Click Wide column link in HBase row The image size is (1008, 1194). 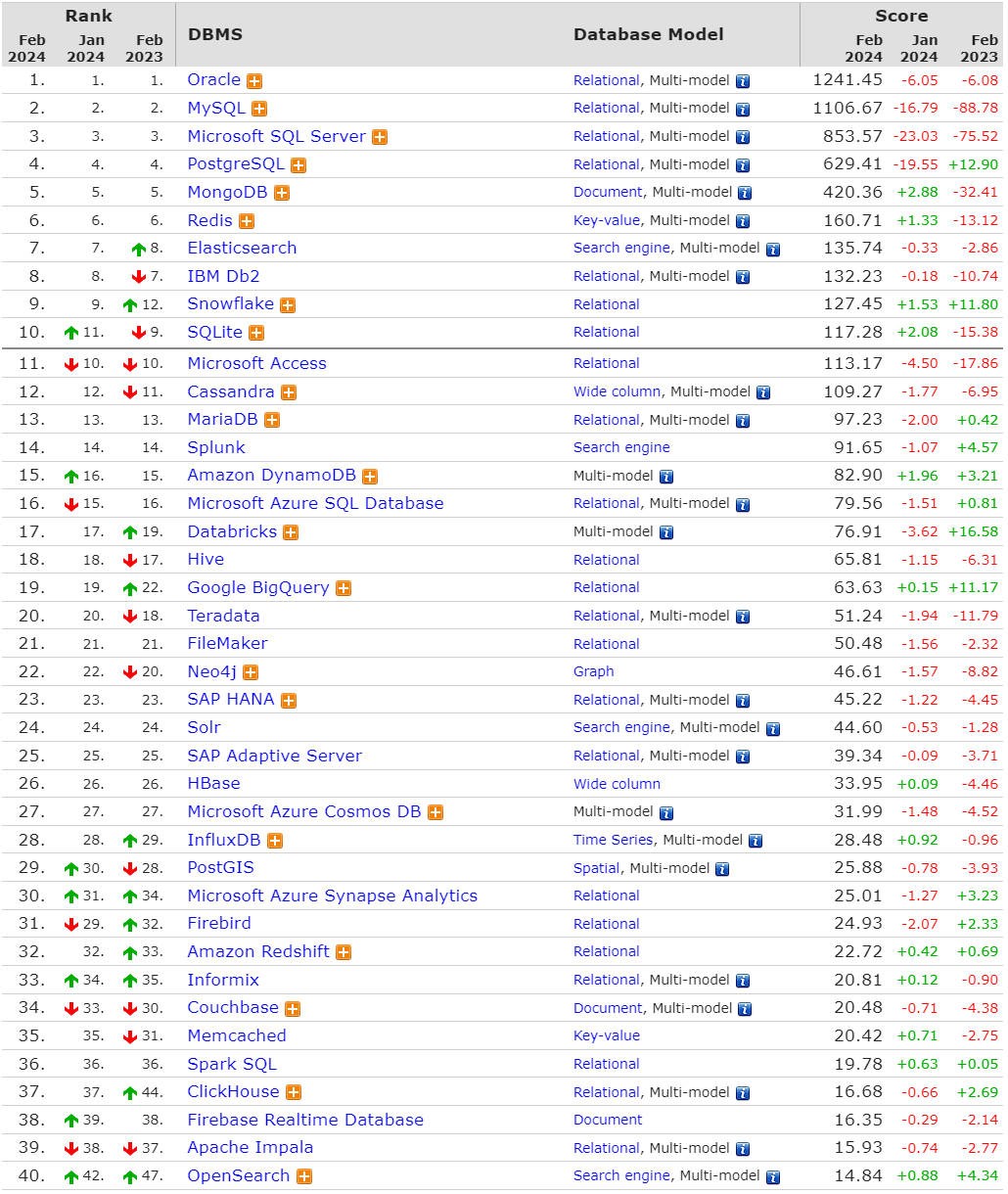(617, 784)
